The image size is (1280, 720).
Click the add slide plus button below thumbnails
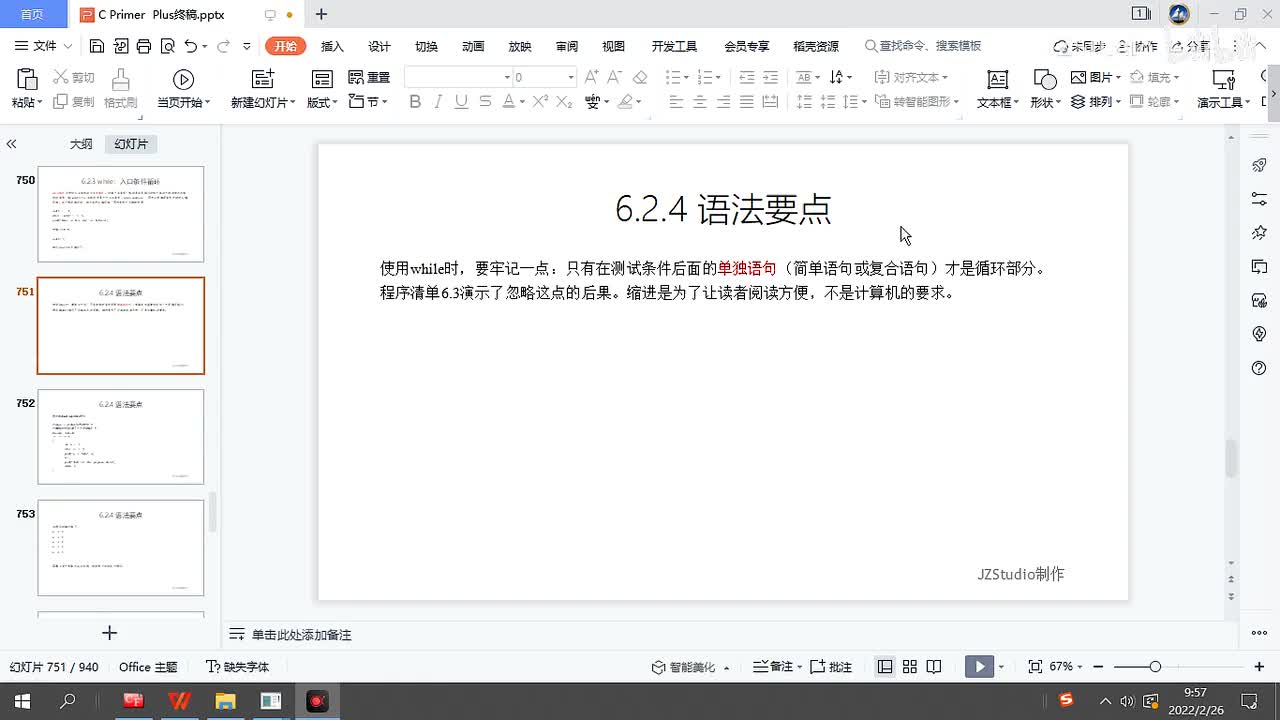coord(110,633)
